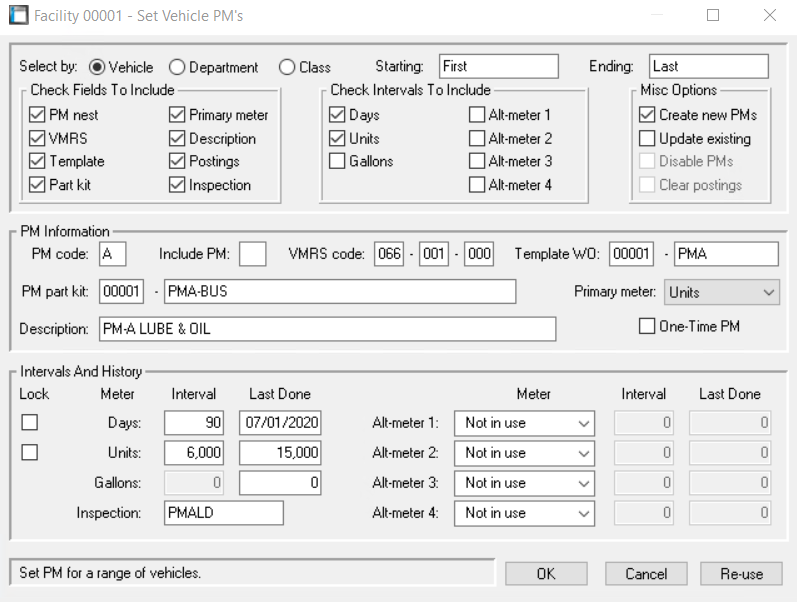Enable the Alt-meter 1 interval checkbox
The image size is (797, 602).
click(477, 115)
